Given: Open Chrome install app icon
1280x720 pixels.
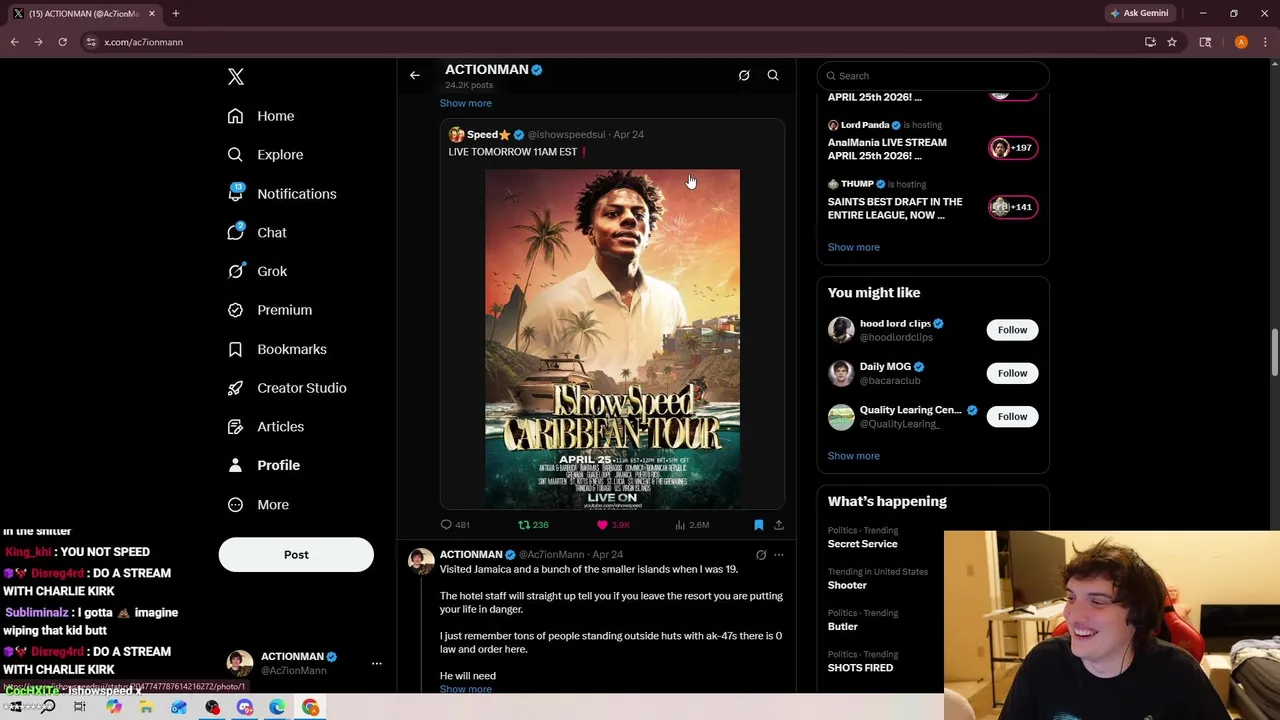Looking at the screenshot, I should (x=1150, y=42).
